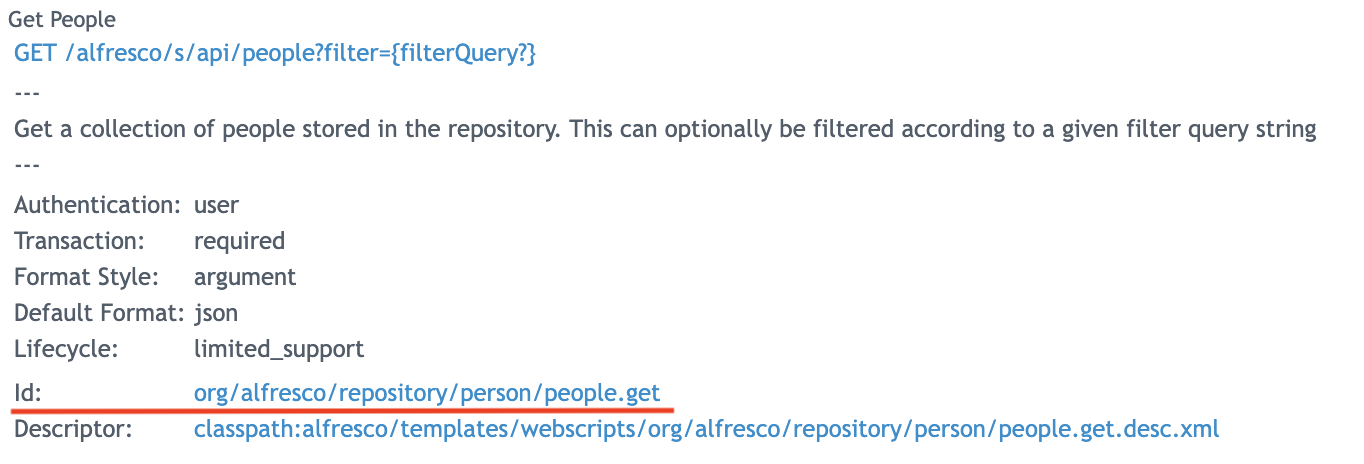The height and width of the screenshot is (464, 1364).
Task: Click the description text about collection of people
Action: (x=665, y=129)
